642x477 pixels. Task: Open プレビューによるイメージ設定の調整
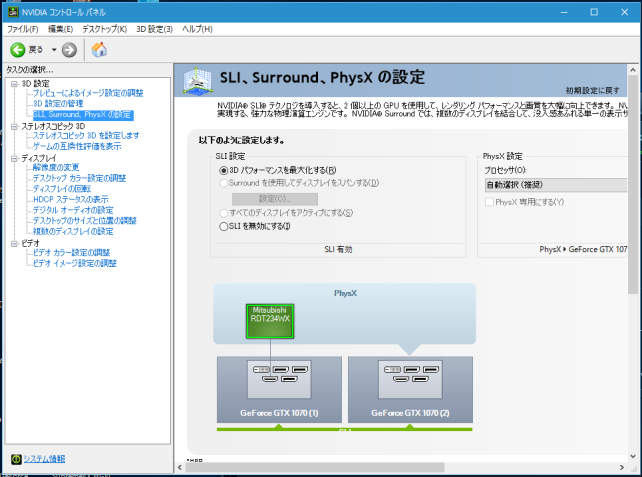coord(88,93)
